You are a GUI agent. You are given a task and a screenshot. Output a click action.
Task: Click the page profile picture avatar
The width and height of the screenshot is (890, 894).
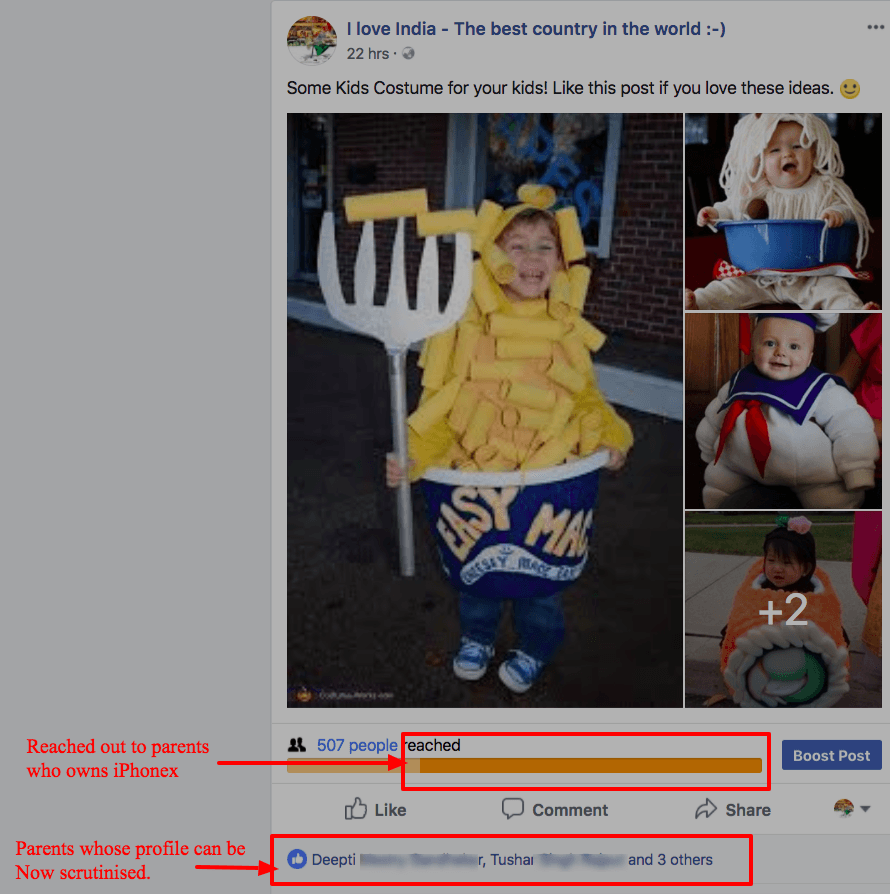[x=311, y=40]
